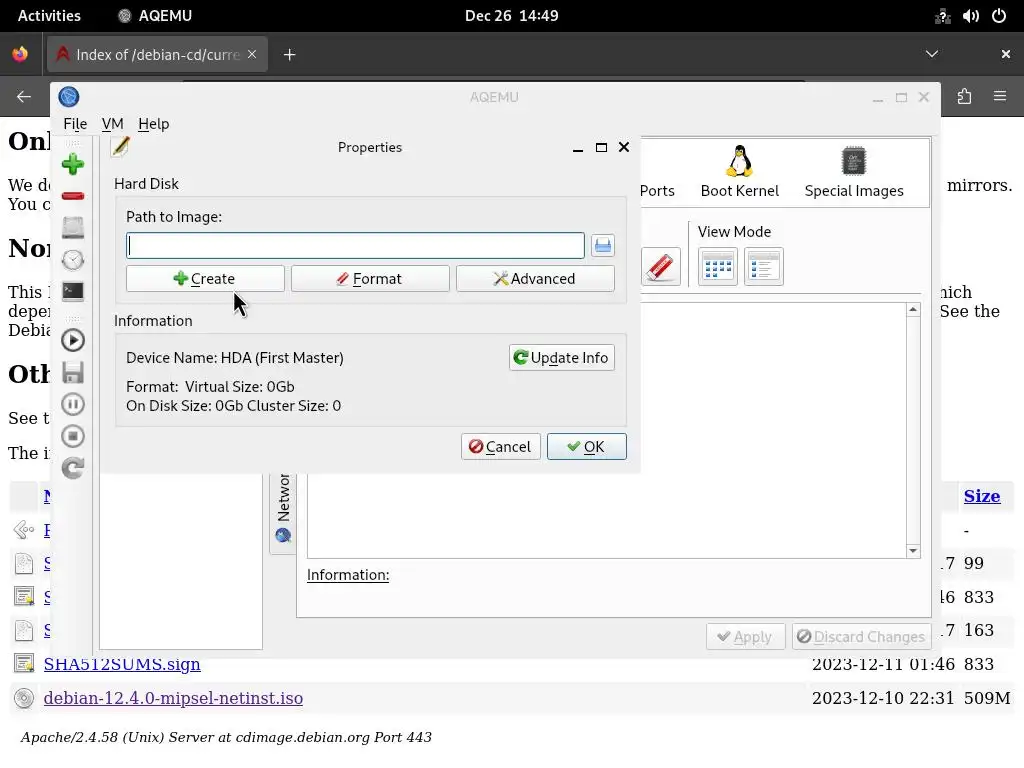Click the green plus Add VM icon
Screen dimensions: 1024x768
[x=72, y=164]
